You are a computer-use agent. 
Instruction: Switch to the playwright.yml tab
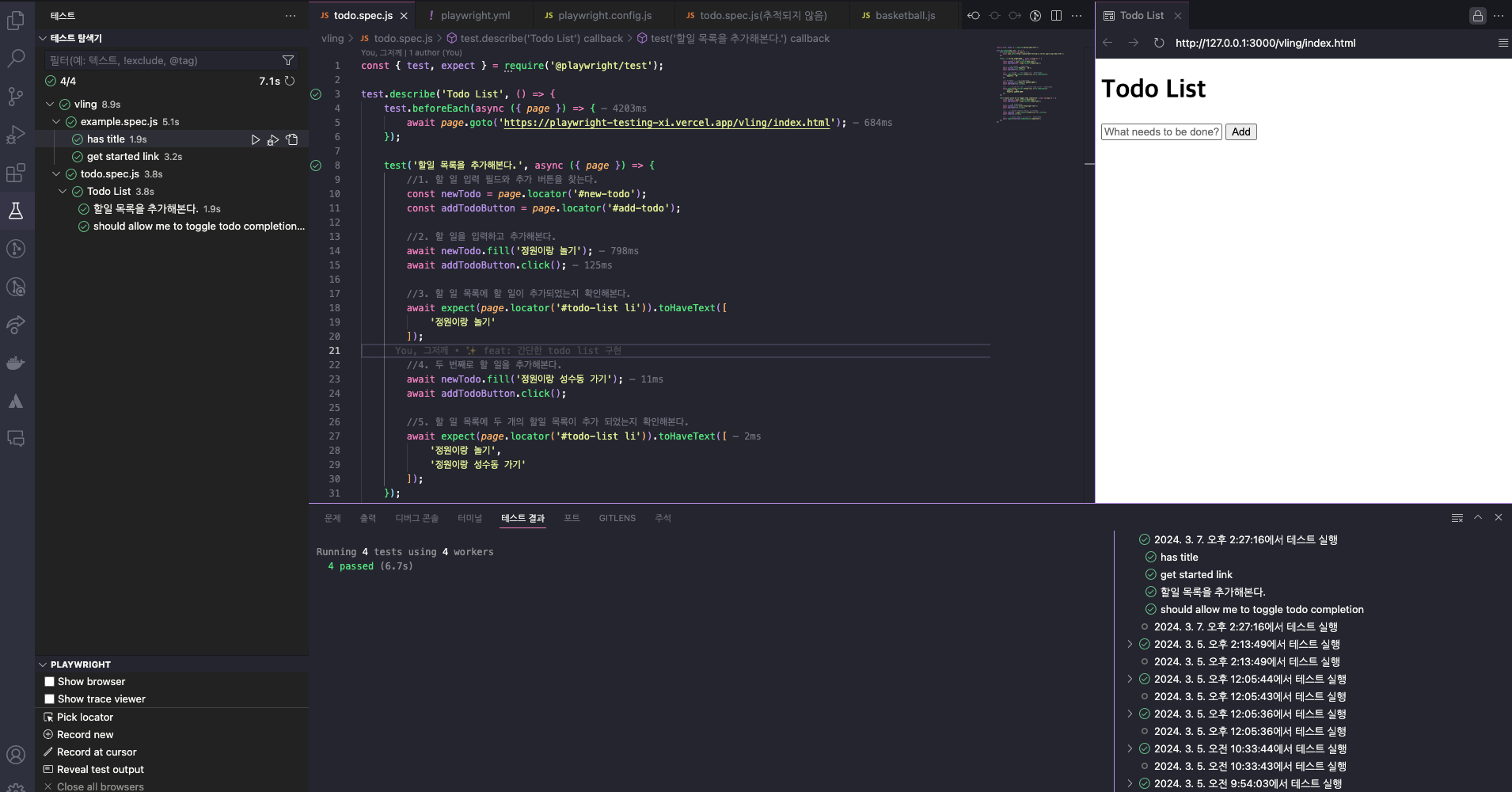474,16
